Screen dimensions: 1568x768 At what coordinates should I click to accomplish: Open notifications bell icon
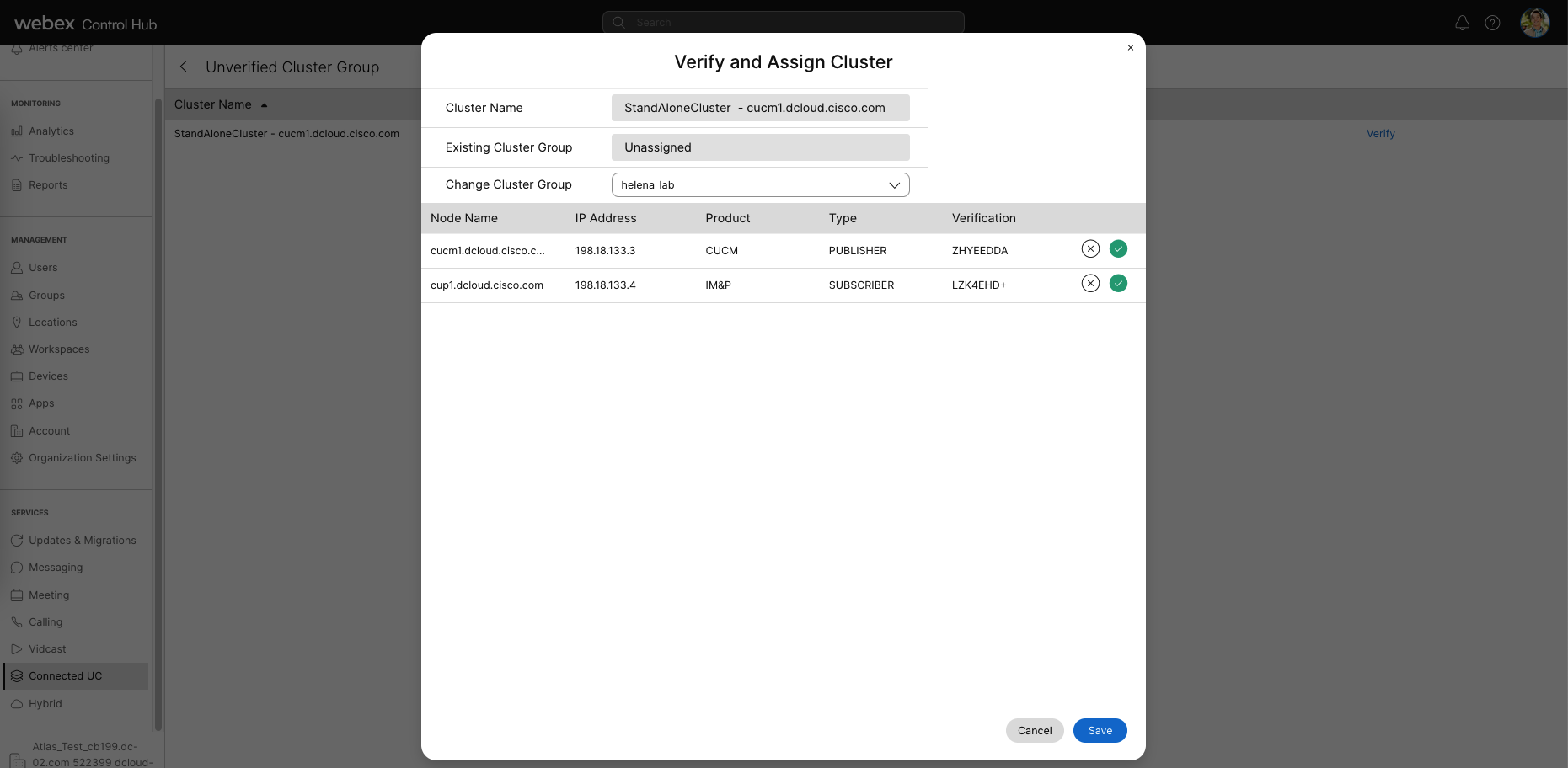point(1463,23)
